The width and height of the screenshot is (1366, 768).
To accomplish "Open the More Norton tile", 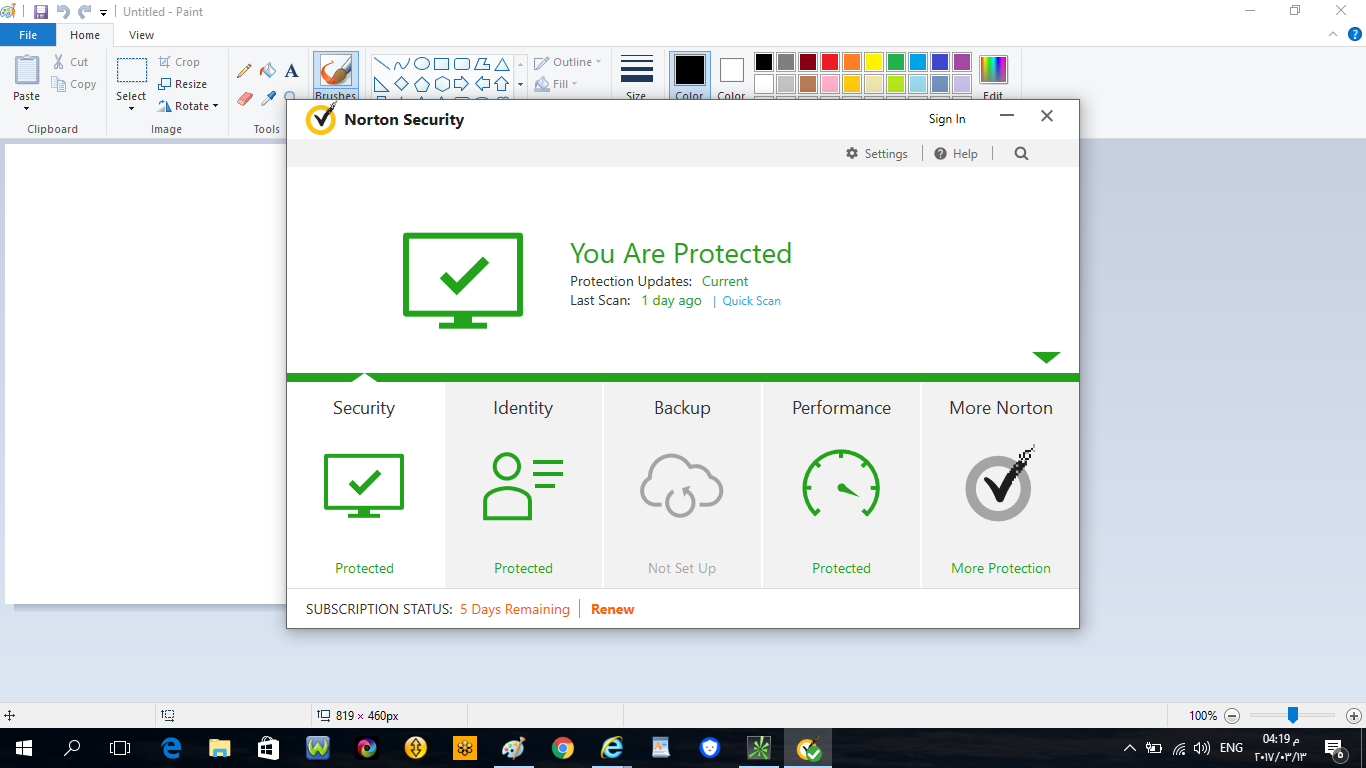I will coord(1000,485).
